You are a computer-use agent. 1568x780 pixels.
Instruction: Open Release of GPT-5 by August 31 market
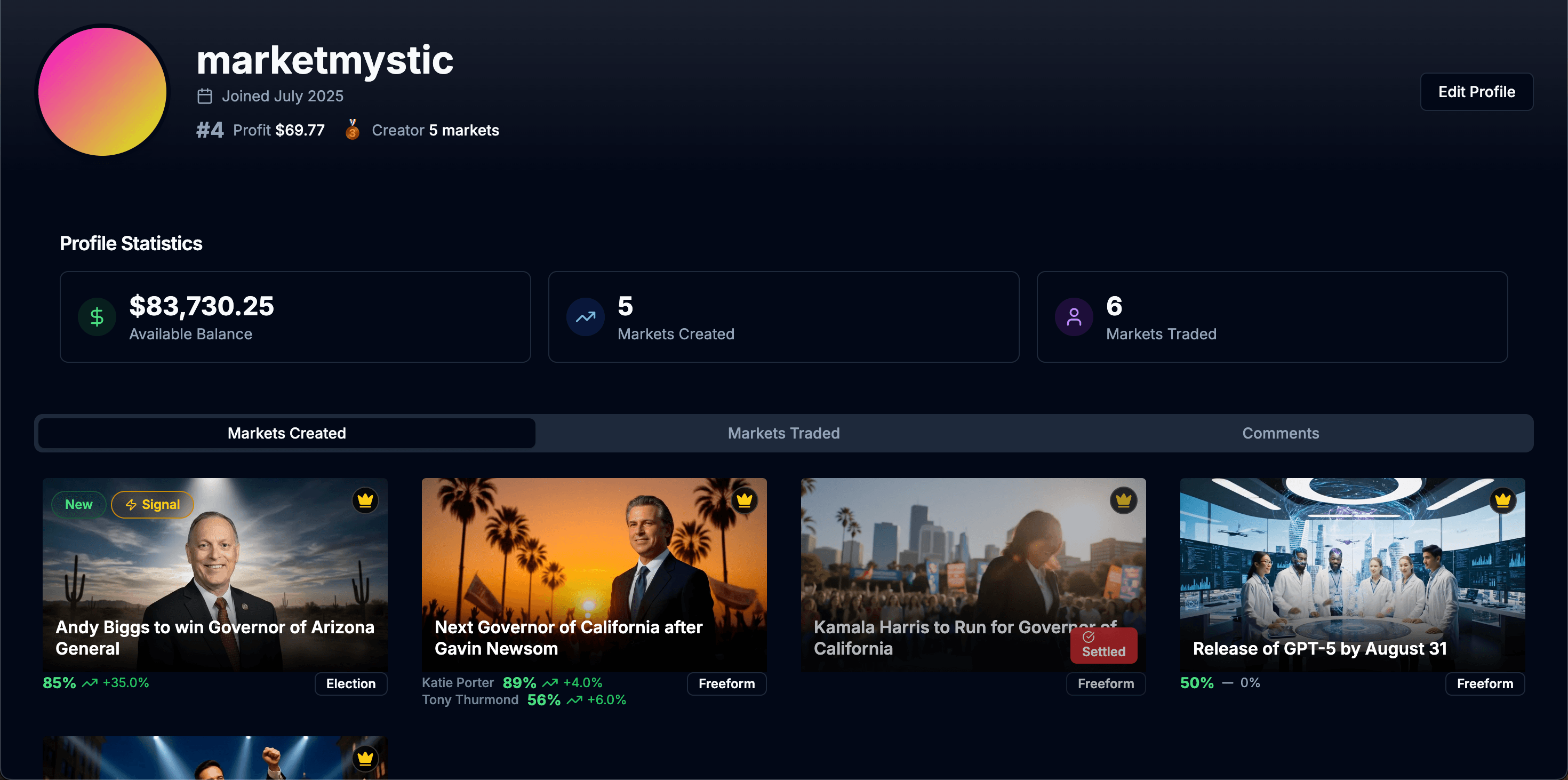point(1319,648)
